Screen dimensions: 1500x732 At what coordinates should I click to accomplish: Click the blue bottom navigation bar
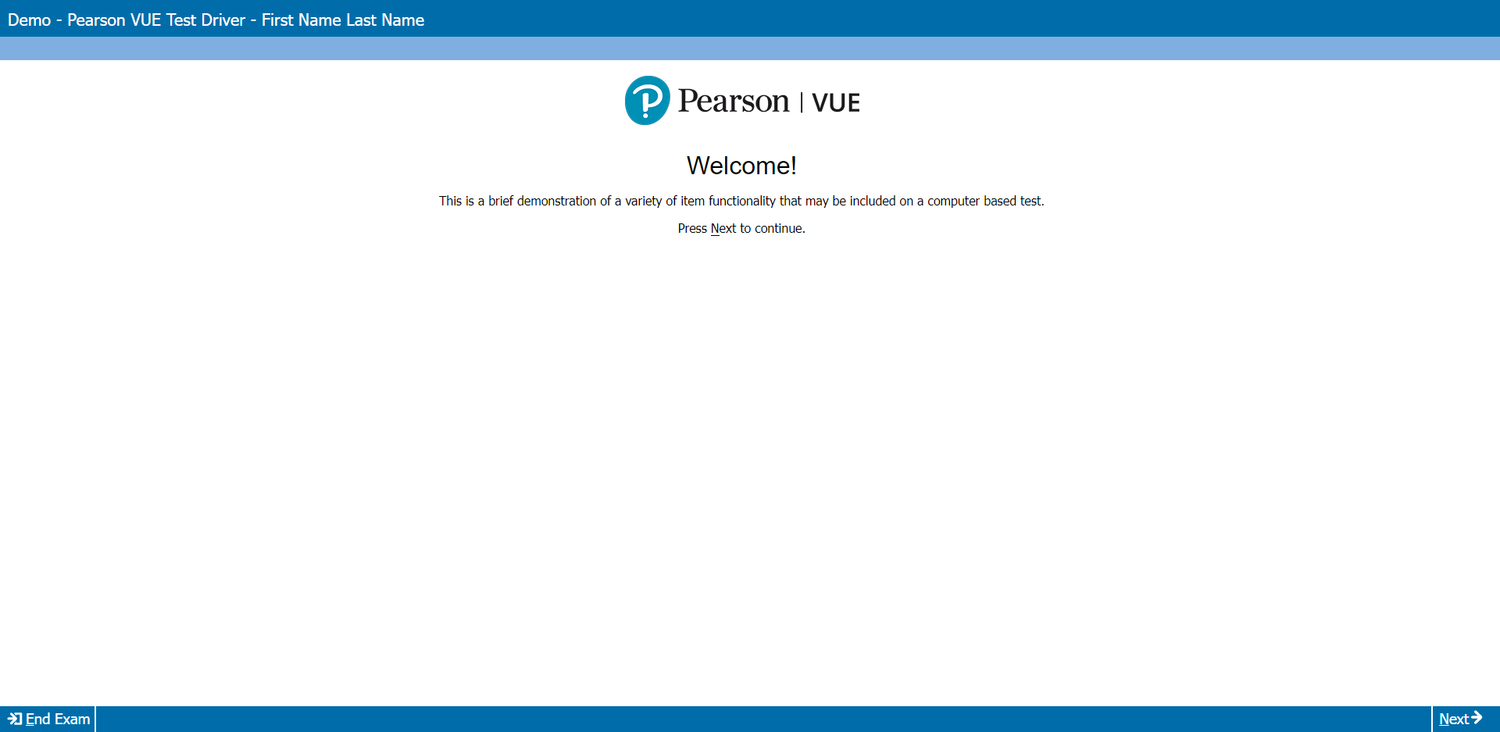click(750, 718)
